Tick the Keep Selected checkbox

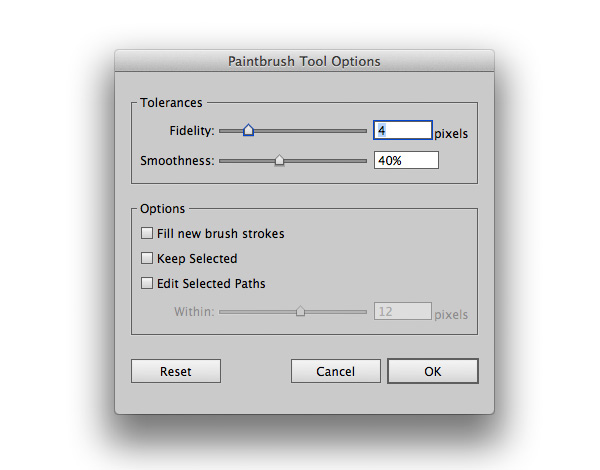147,258
